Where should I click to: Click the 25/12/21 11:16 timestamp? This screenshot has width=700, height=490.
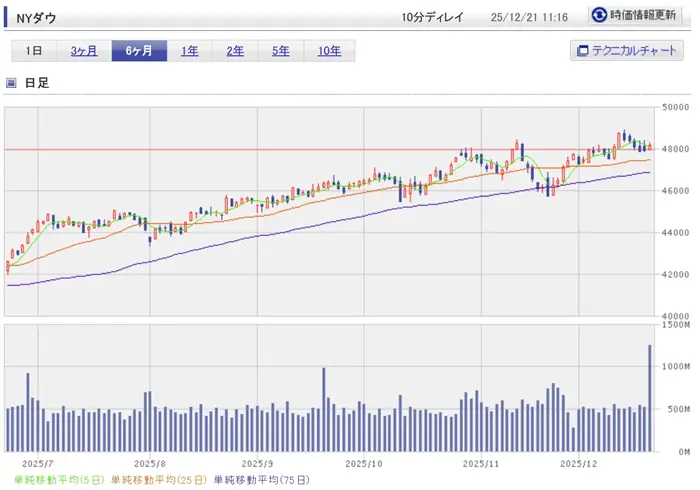tap(530, 17)
